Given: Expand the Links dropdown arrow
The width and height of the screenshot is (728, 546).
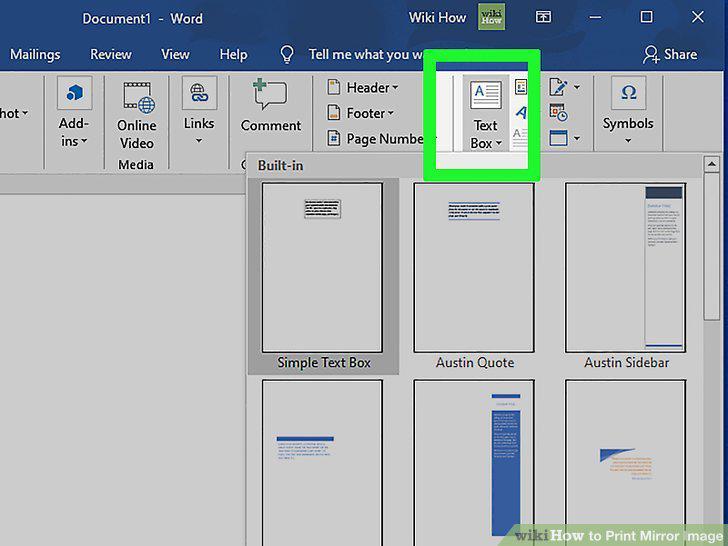Looking at the screenshot, I should coord(199,141).
